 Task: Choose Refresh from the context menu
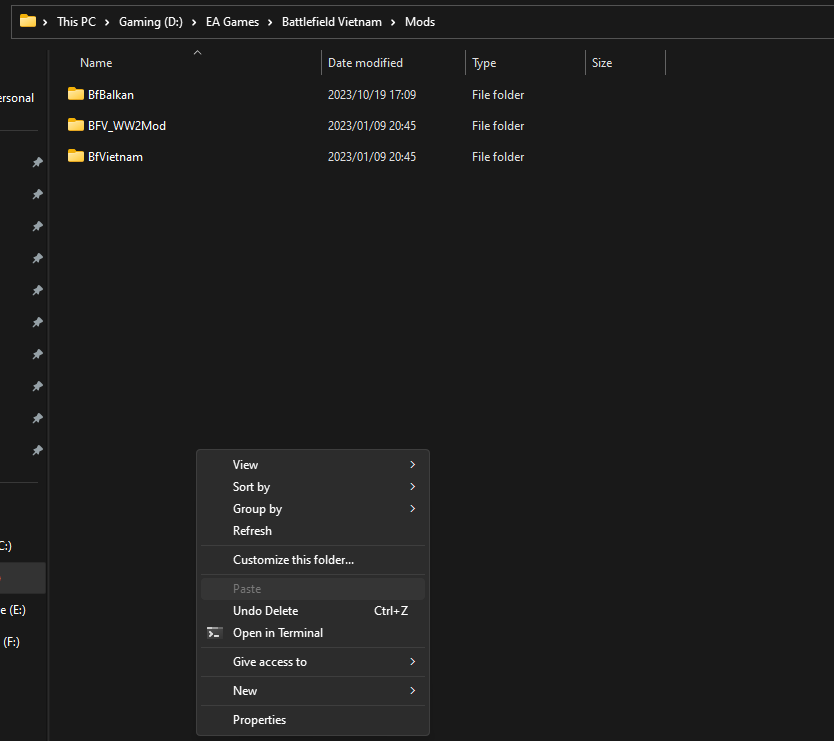(252, 531)
